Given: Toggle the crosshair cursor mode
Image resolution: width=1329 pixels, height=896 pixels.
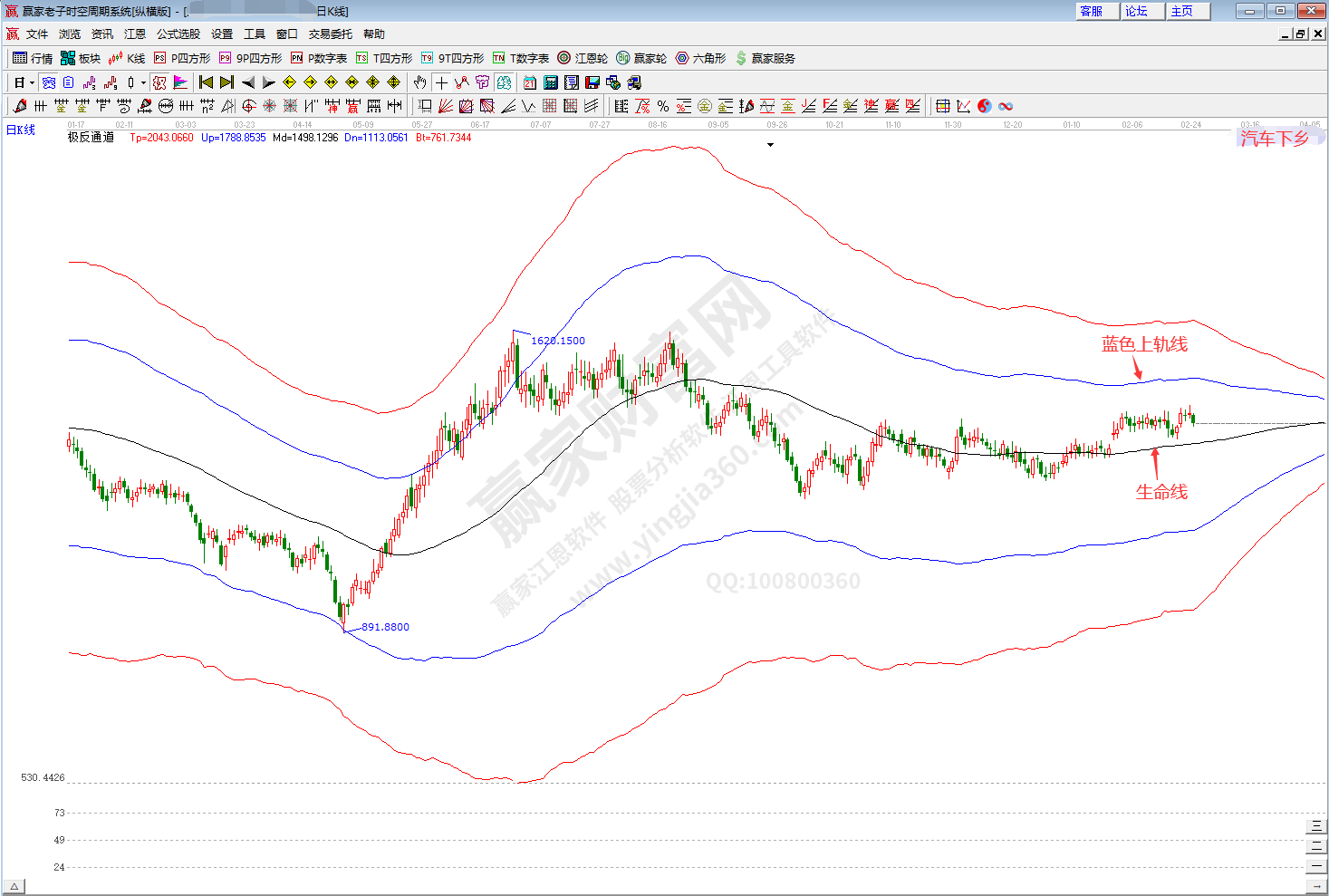Looking at the screenshot, I should click(441, 82).
